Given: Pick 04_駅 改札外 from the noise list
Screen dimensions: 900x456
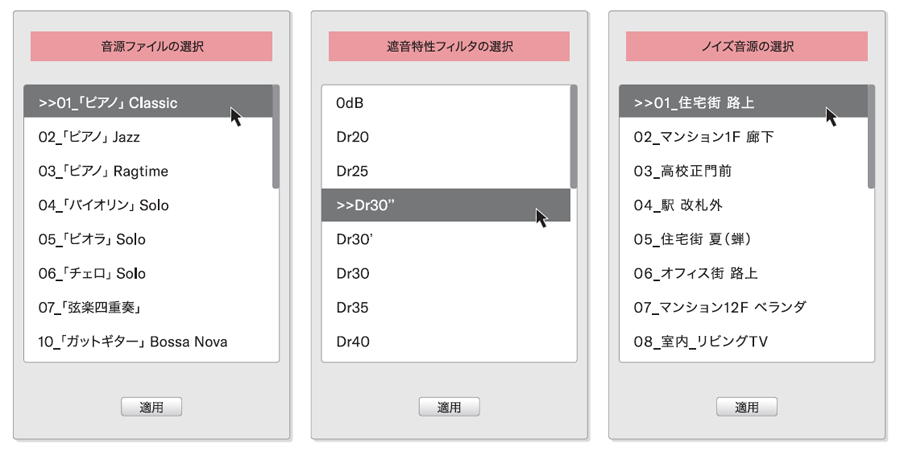Looking at the screenshot, I should point(678,205).
